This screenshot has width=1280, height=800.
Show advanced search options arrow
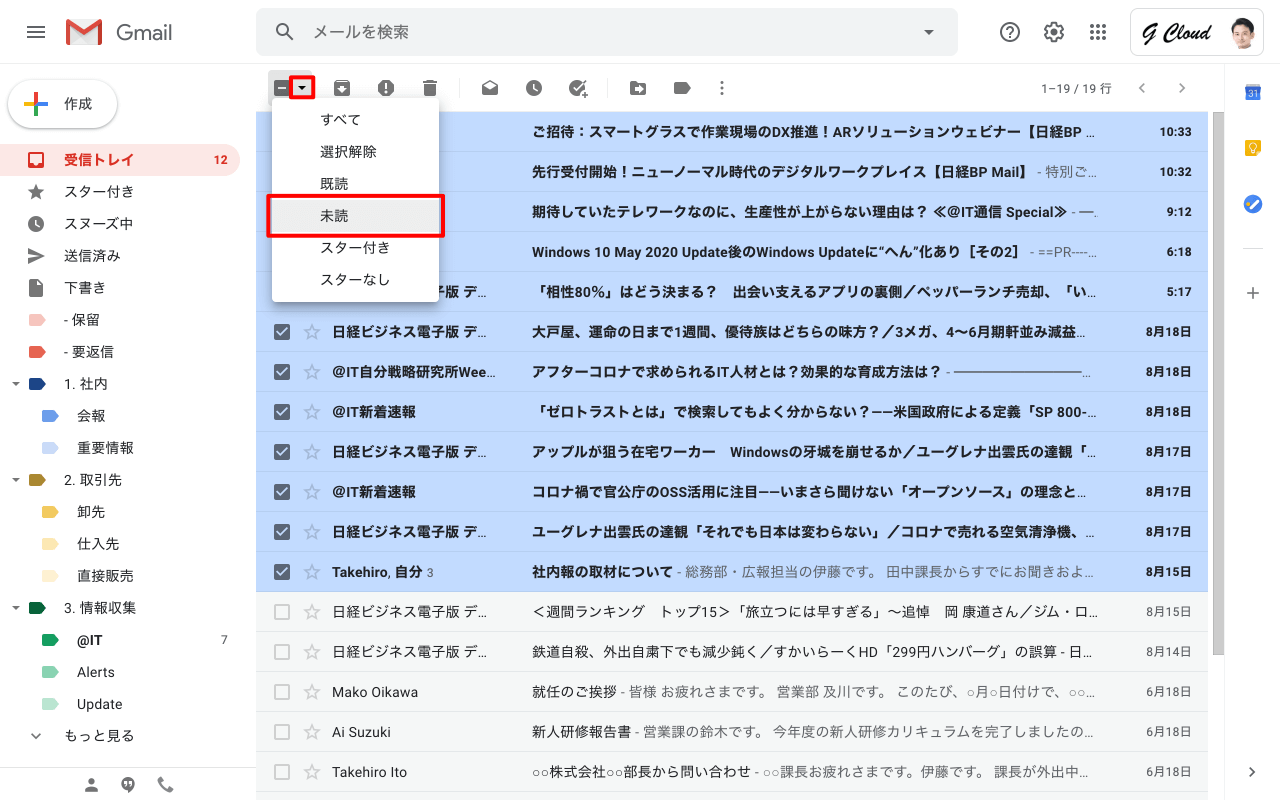pos(929,32)
